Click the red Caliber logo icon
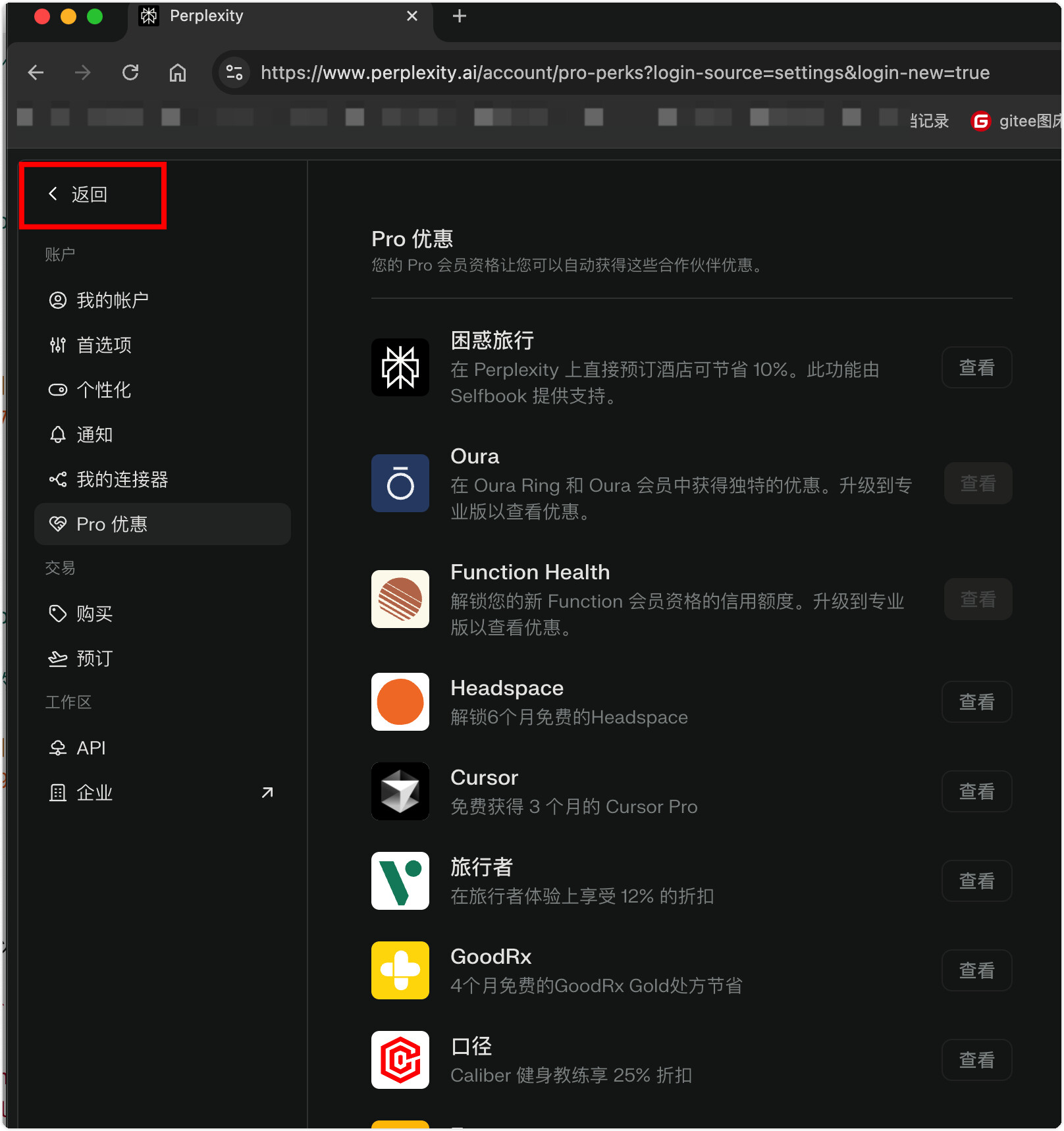Viewport: 1064px width, 1131px height. (400, 1060)
